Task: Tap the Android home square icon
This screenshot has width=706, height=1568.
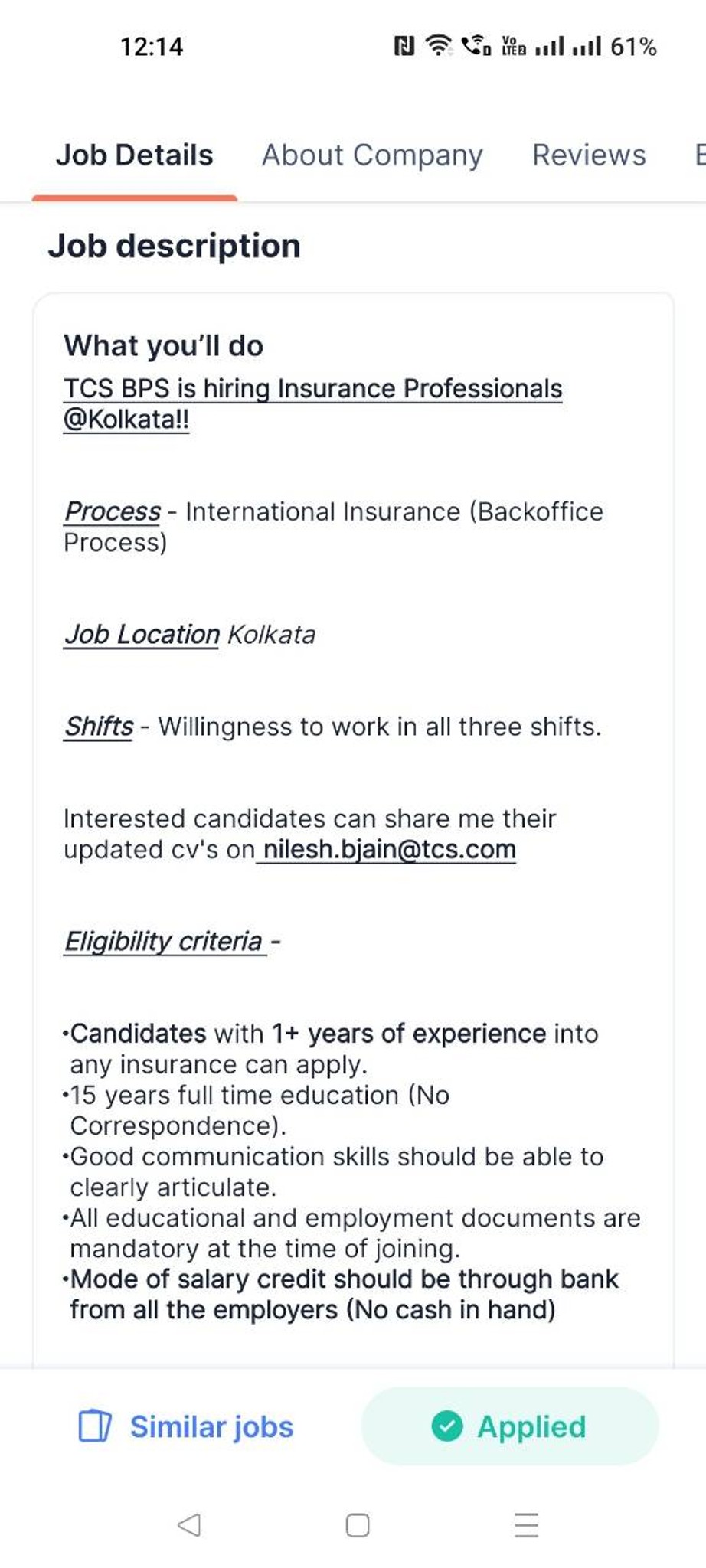Action: point(358,1524)
